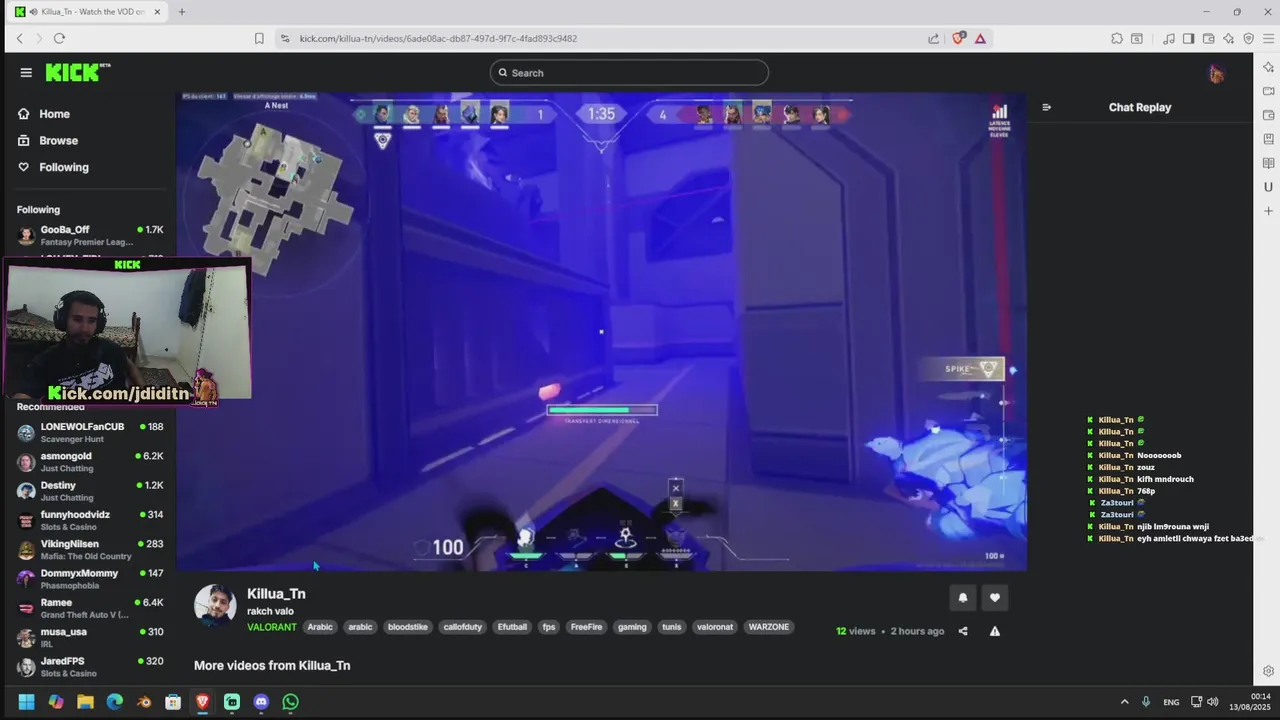
Task: Focus the Kick Search field
Action: [x=629, y=72]
